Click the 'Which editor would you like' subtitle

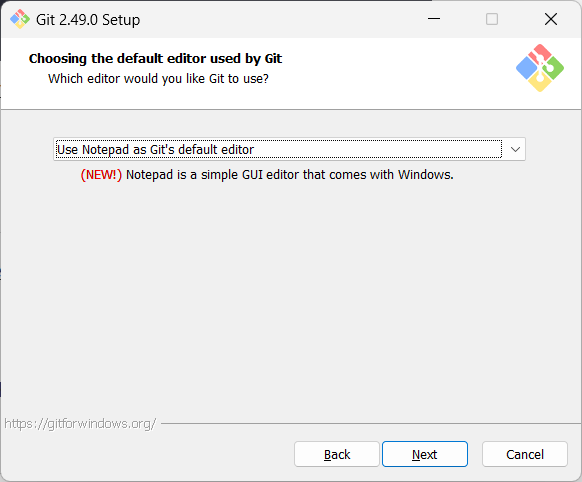158,79
